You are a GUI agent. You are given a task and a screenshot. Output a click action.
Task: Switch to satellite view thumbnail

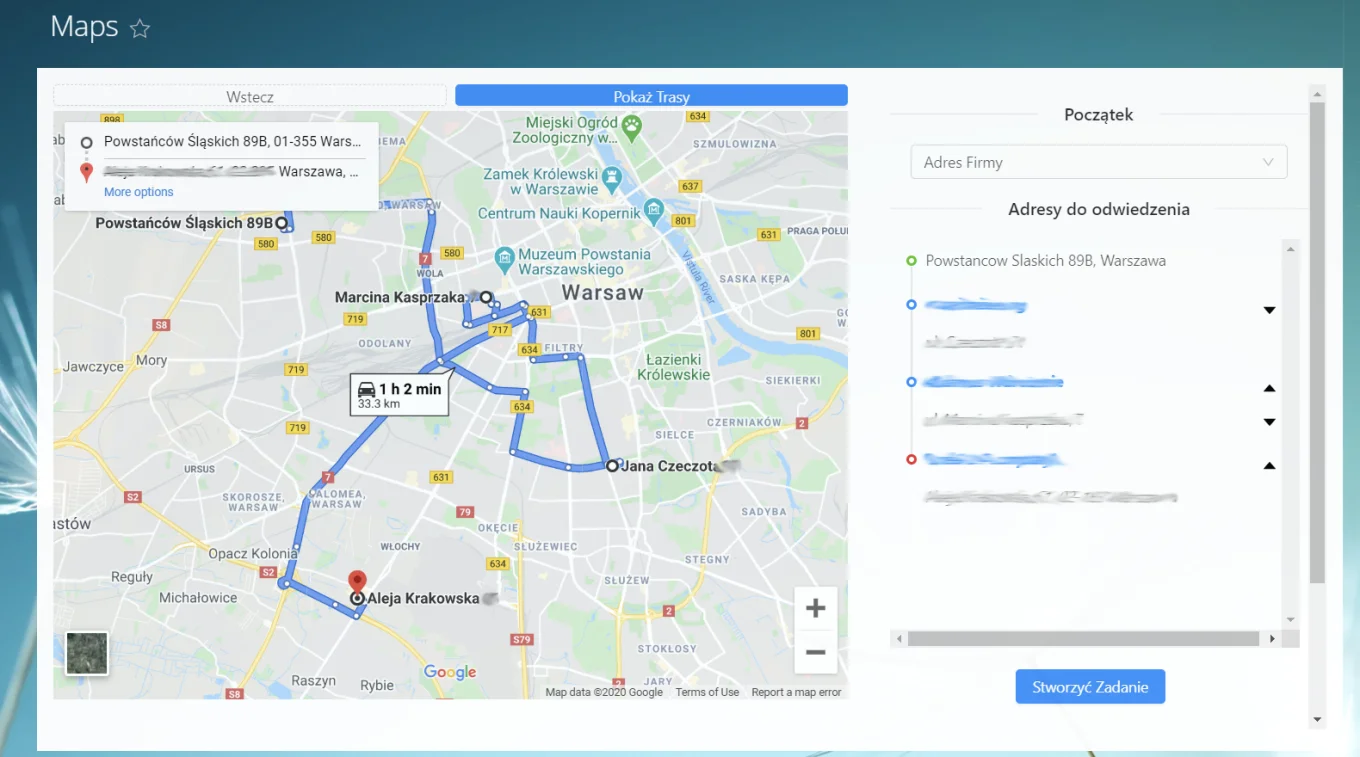[87, 653]
